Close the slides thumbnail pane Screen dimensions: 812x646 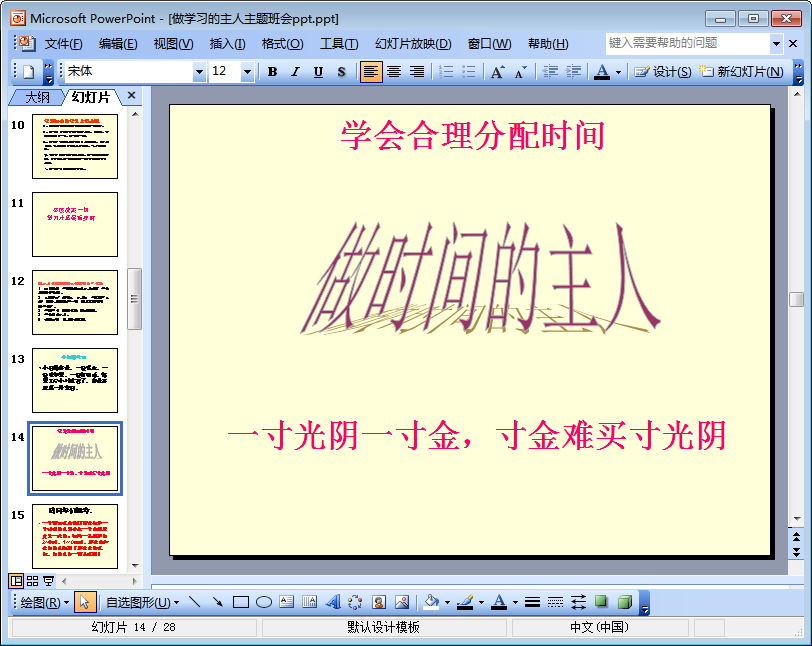pos(132,95)
